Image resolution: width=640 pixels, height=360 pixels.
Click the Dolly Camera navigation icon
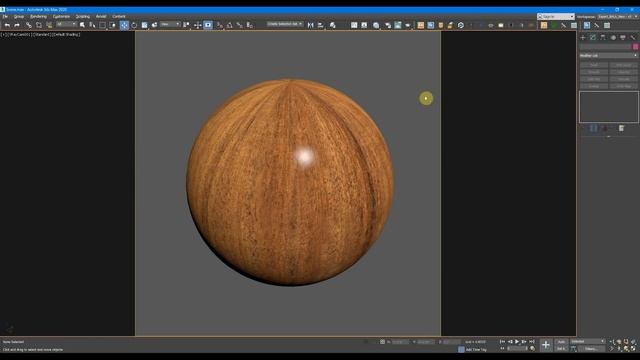point(611,341)
